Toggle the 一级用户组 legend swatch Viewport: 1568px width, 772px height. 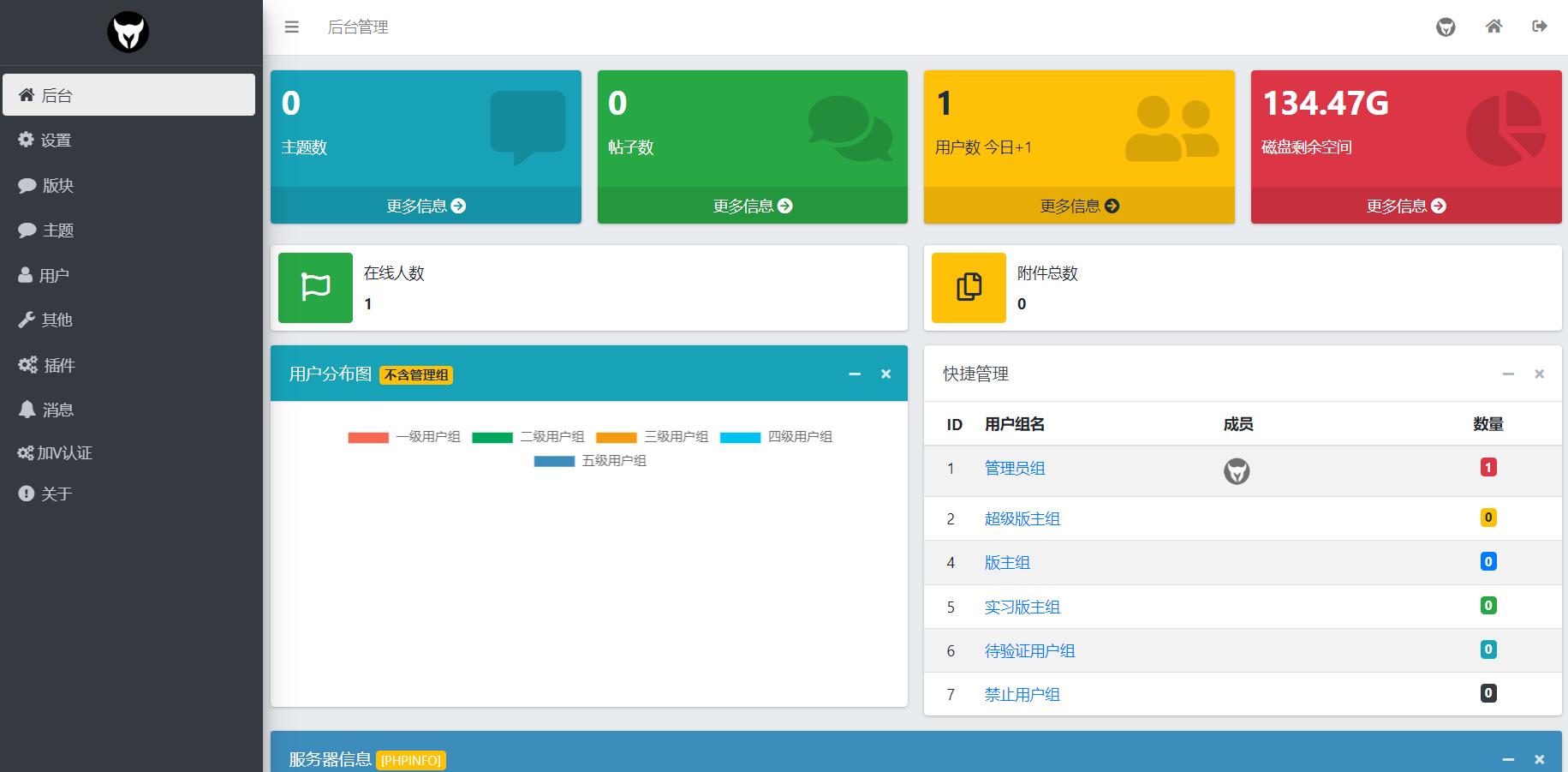[x=367, y=437]
